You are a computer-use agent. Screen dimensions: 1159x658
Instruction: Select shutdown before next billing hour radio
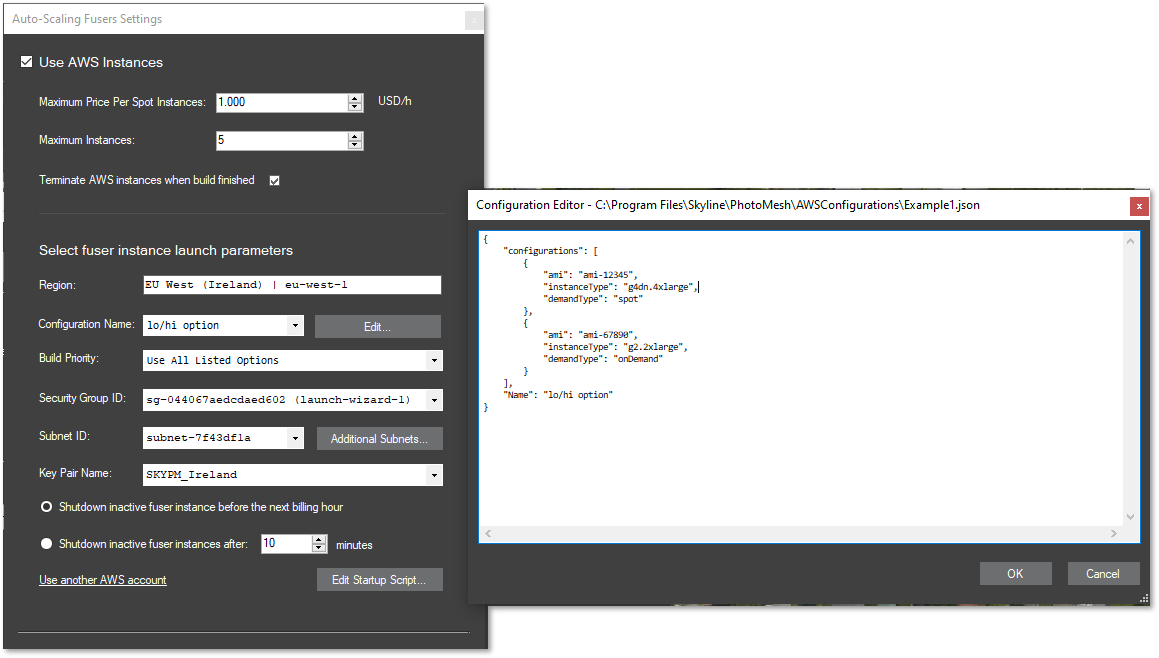tap(46, 507)
